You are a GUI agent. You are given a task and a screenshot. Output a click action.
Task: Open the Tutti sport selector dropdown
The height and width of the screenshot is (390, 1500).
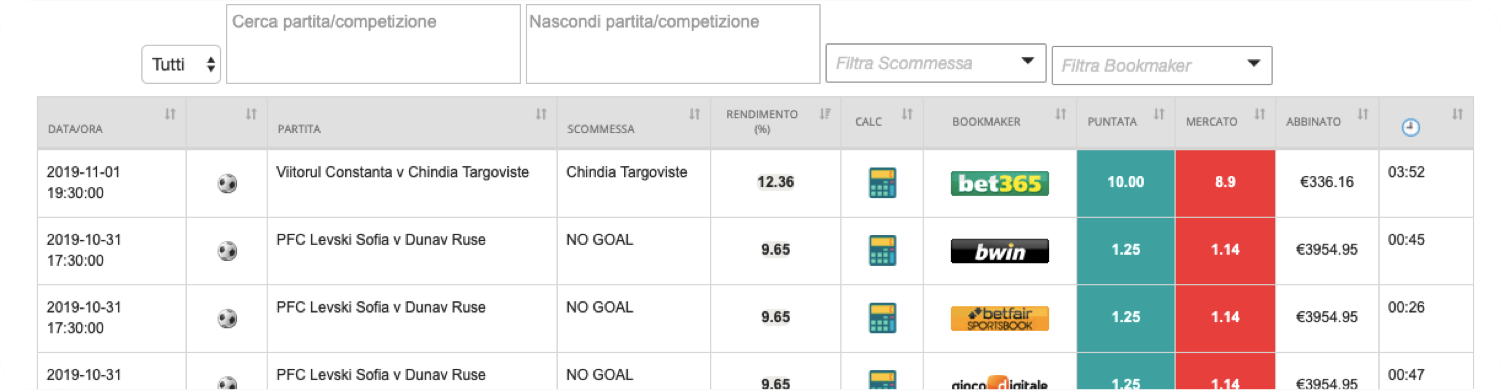tap(181, 64)
